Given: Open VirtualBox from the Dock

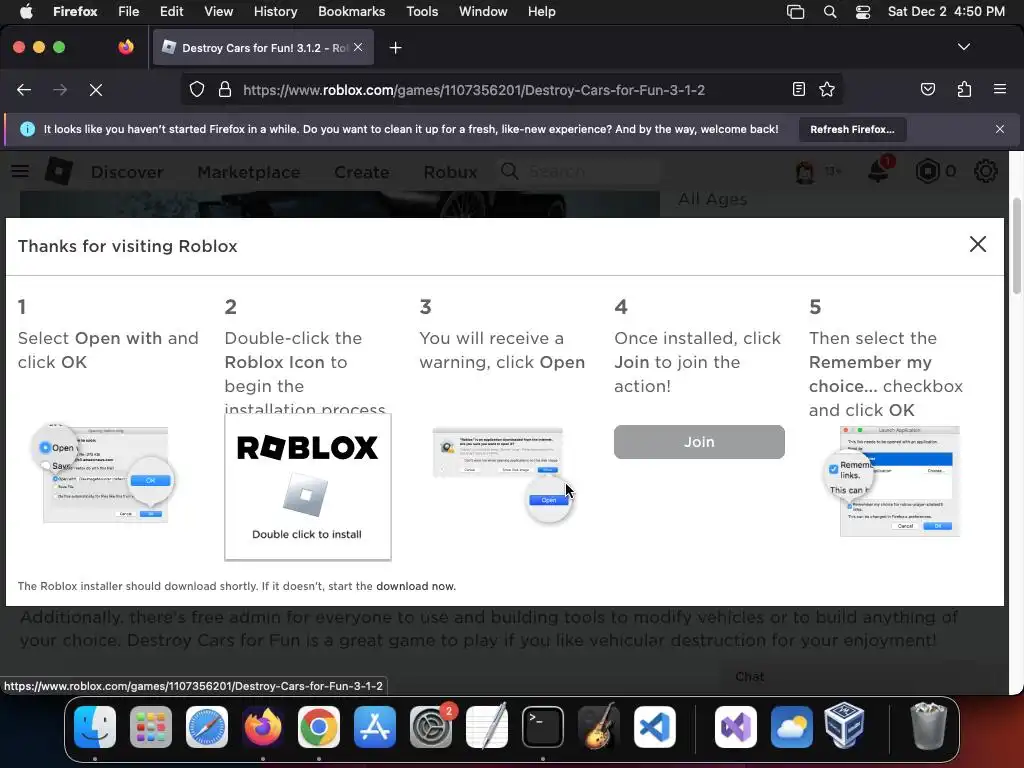Looking at the screenshot, I should click(844, 727).
